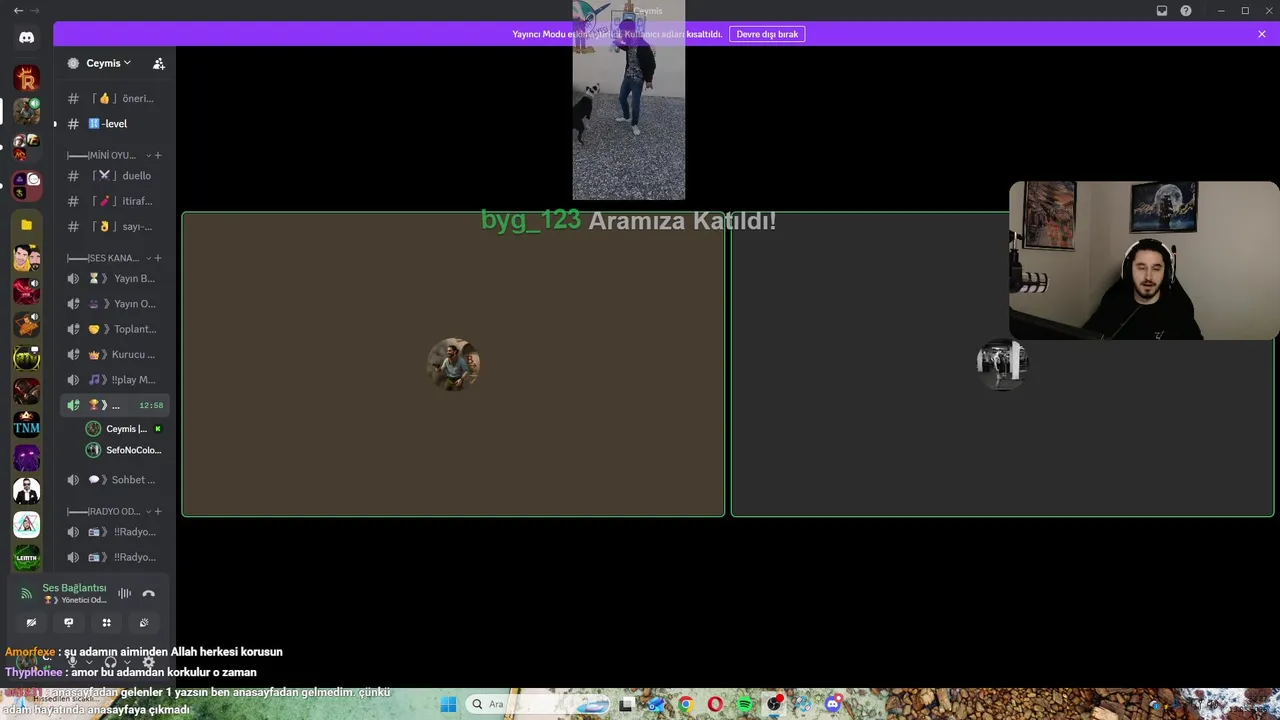Open user settings gear icon

click(149, 661)
